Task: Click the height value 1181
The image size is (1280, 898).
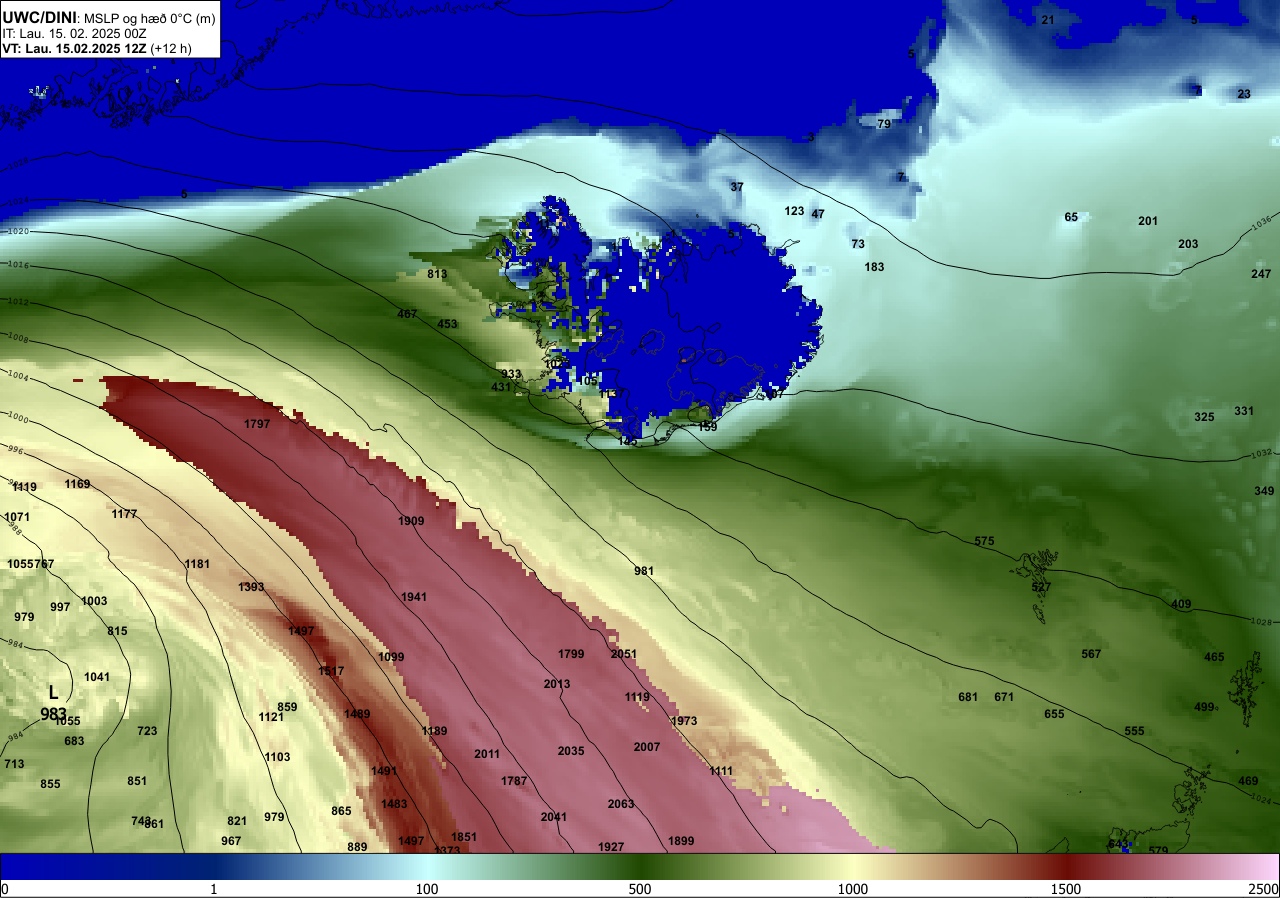Action: point(197,564)
